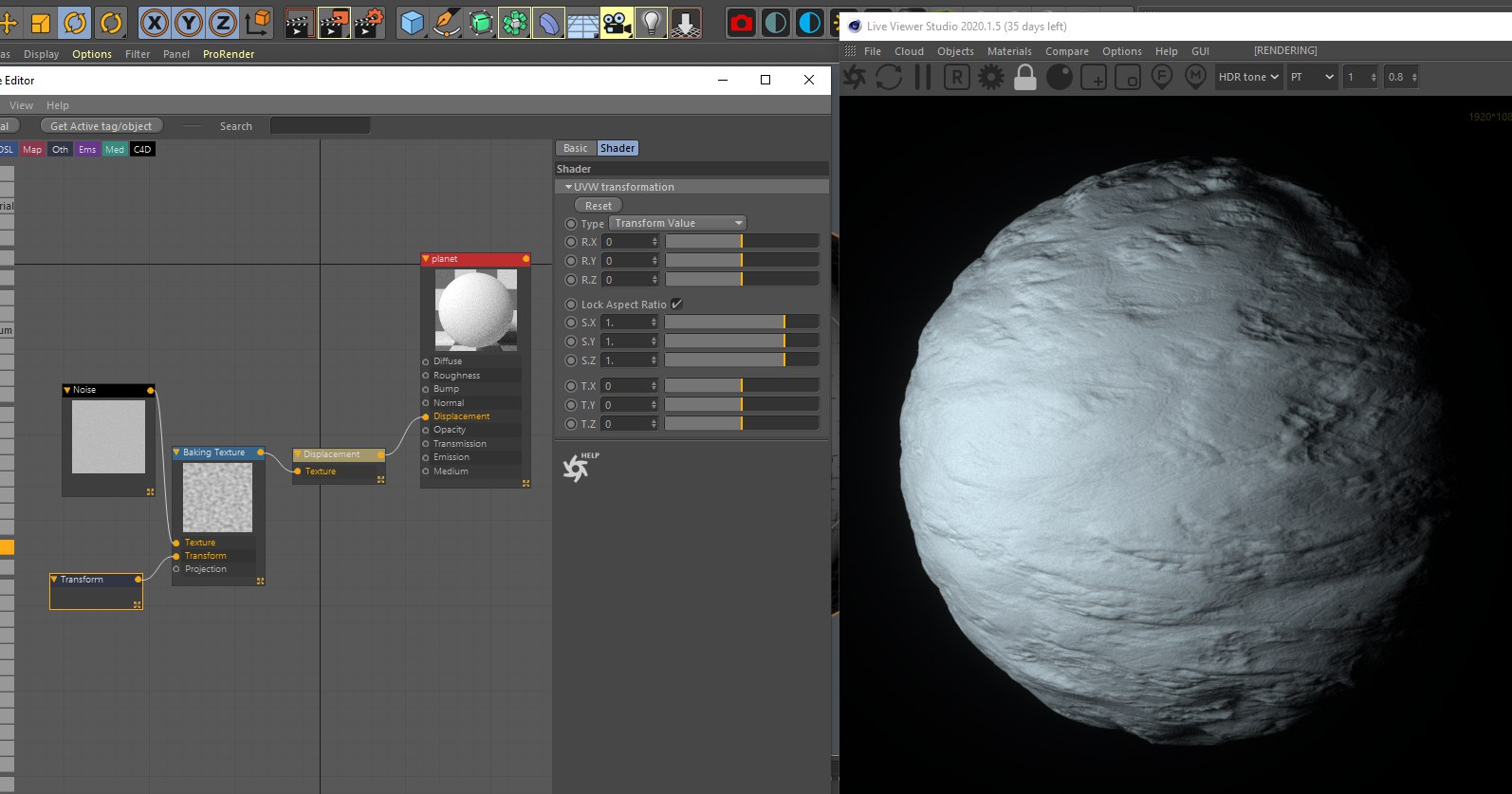
Task: Switch to the Basic tab
Action: [x=576, y=148]
